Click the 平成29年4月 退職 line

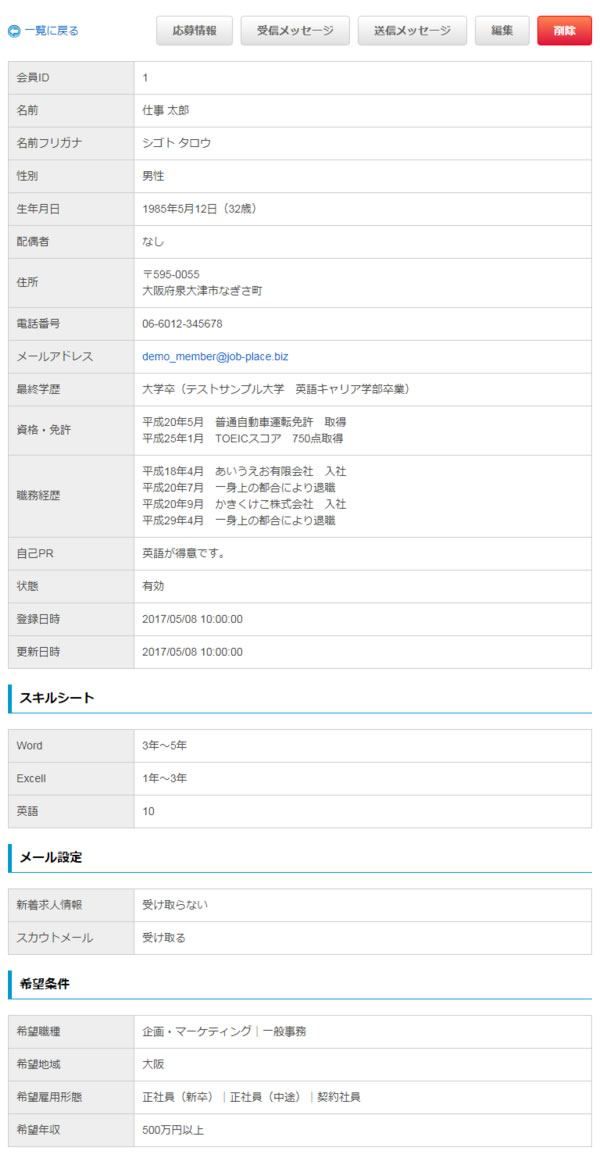click(239, 520)
